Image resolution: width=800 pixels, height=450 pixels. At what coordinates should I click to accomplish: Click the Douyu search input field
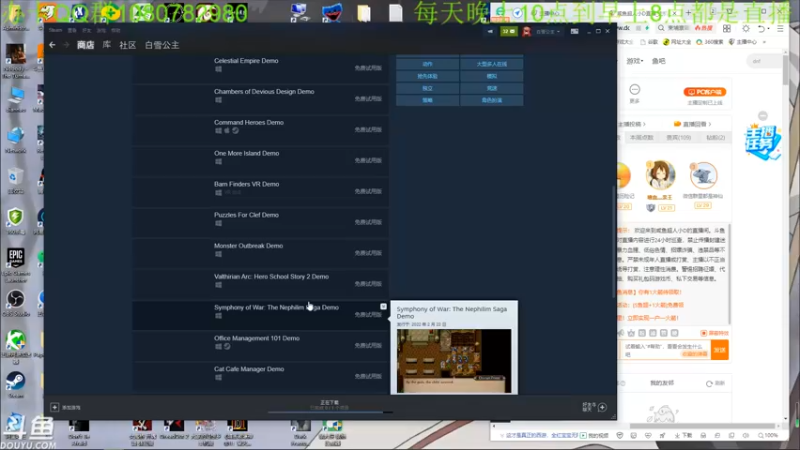point(764,61)
